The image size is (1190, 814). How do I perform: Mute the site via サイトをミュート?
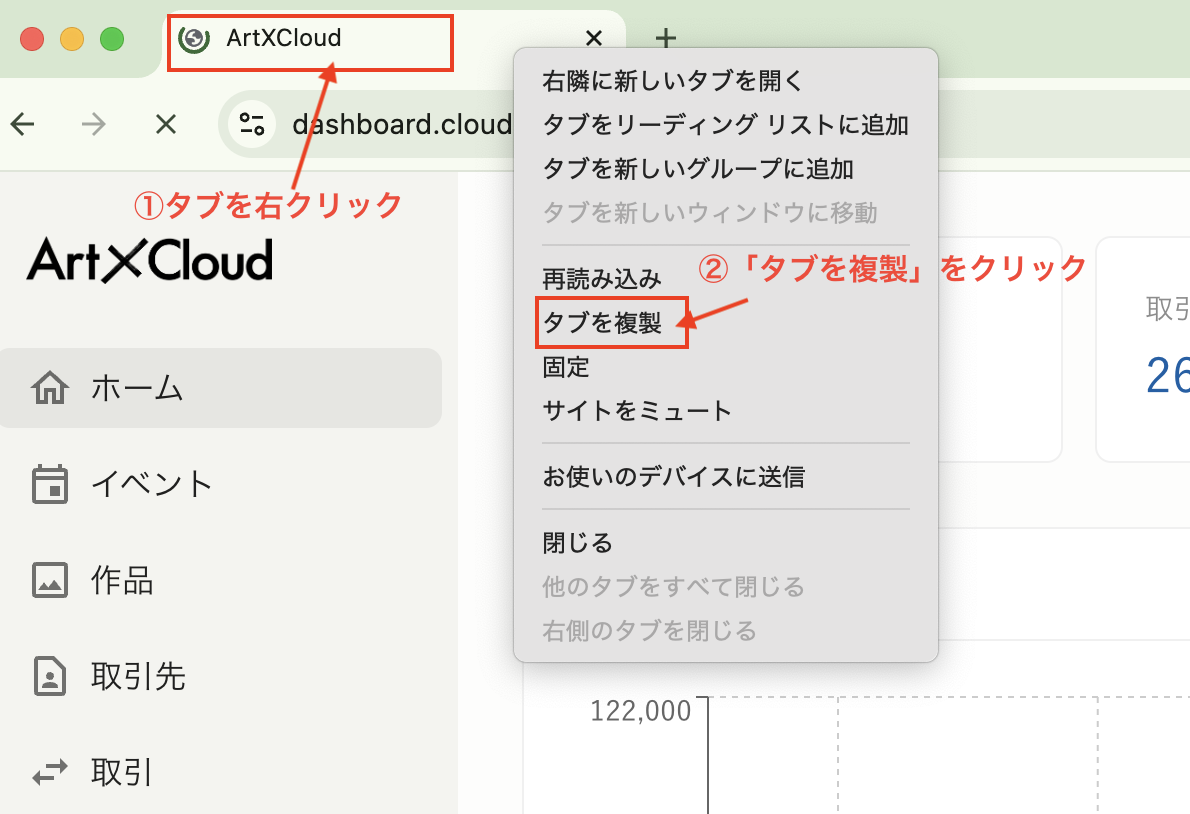coord(638,409)
